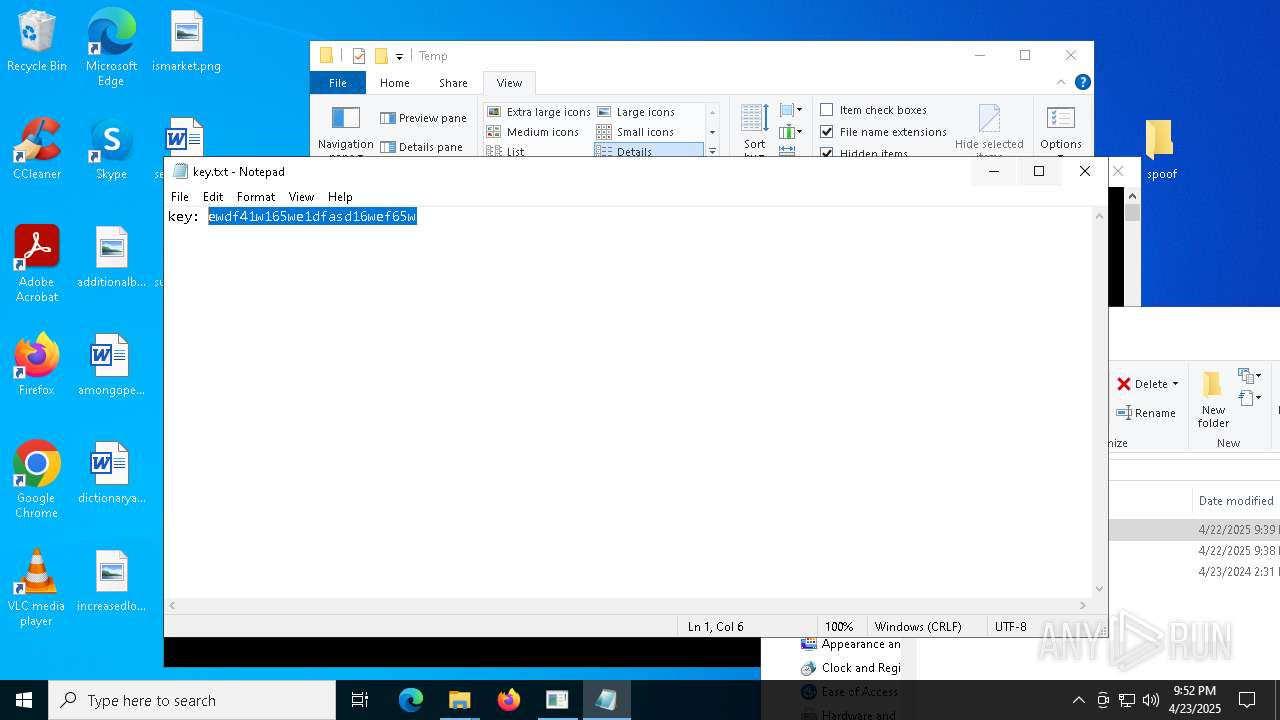Switch to the Notepad taskbar button
Viewport: 1280px width, 720px height.
606,700
